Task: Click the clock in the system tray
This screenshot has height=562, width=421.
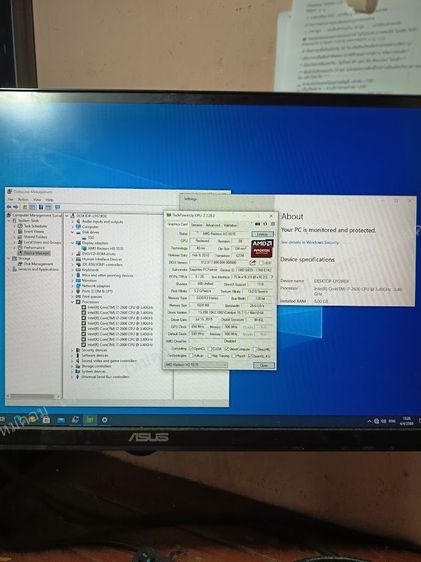Action: pyautogui.click(x=406, y=421)
